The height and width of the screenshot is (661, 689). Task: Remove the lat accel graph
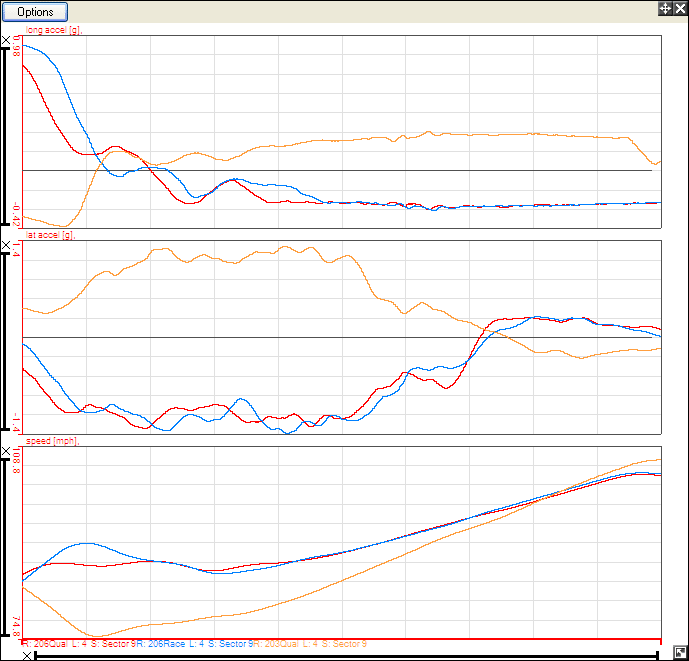click(x=7, y=246)
